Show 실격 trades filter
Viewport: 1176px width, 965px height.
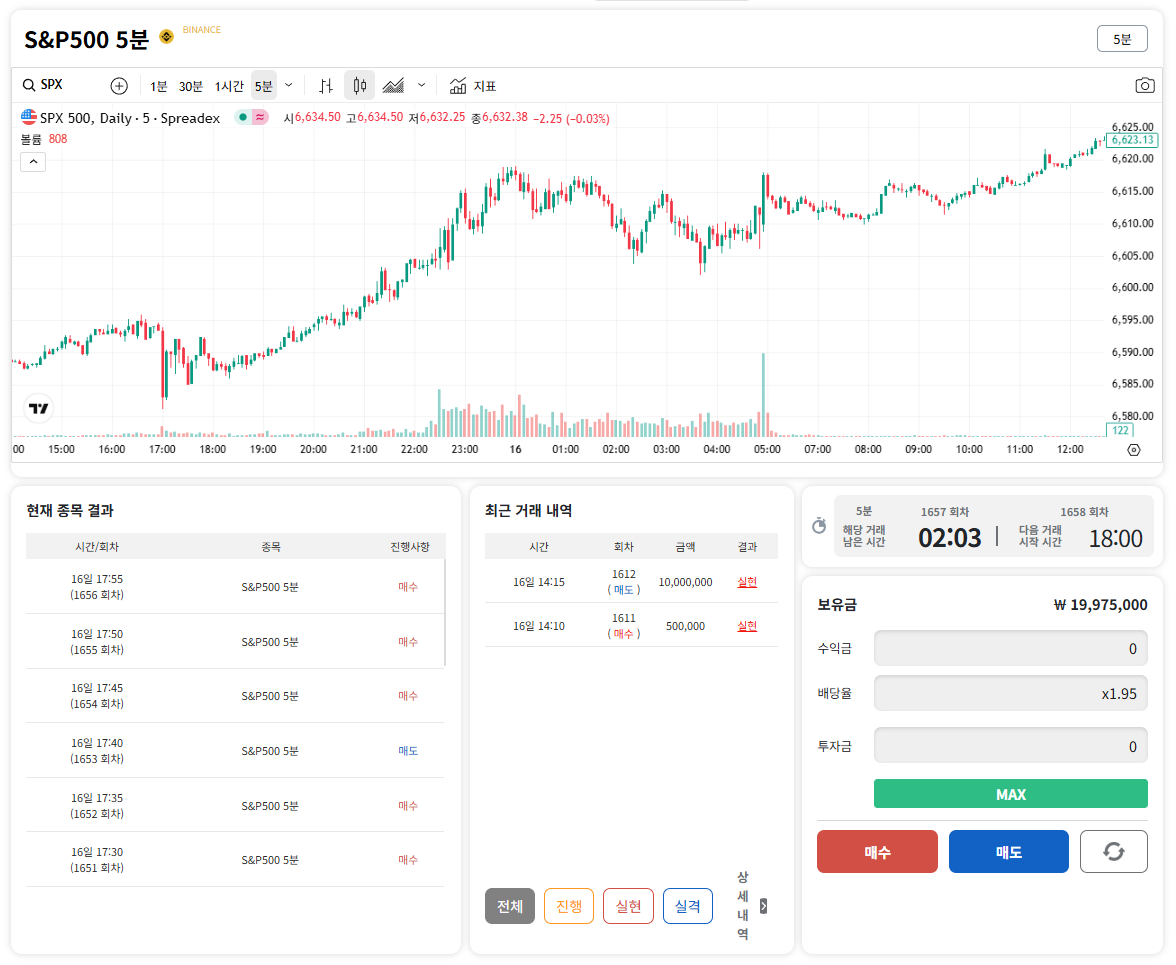point(688,907)
